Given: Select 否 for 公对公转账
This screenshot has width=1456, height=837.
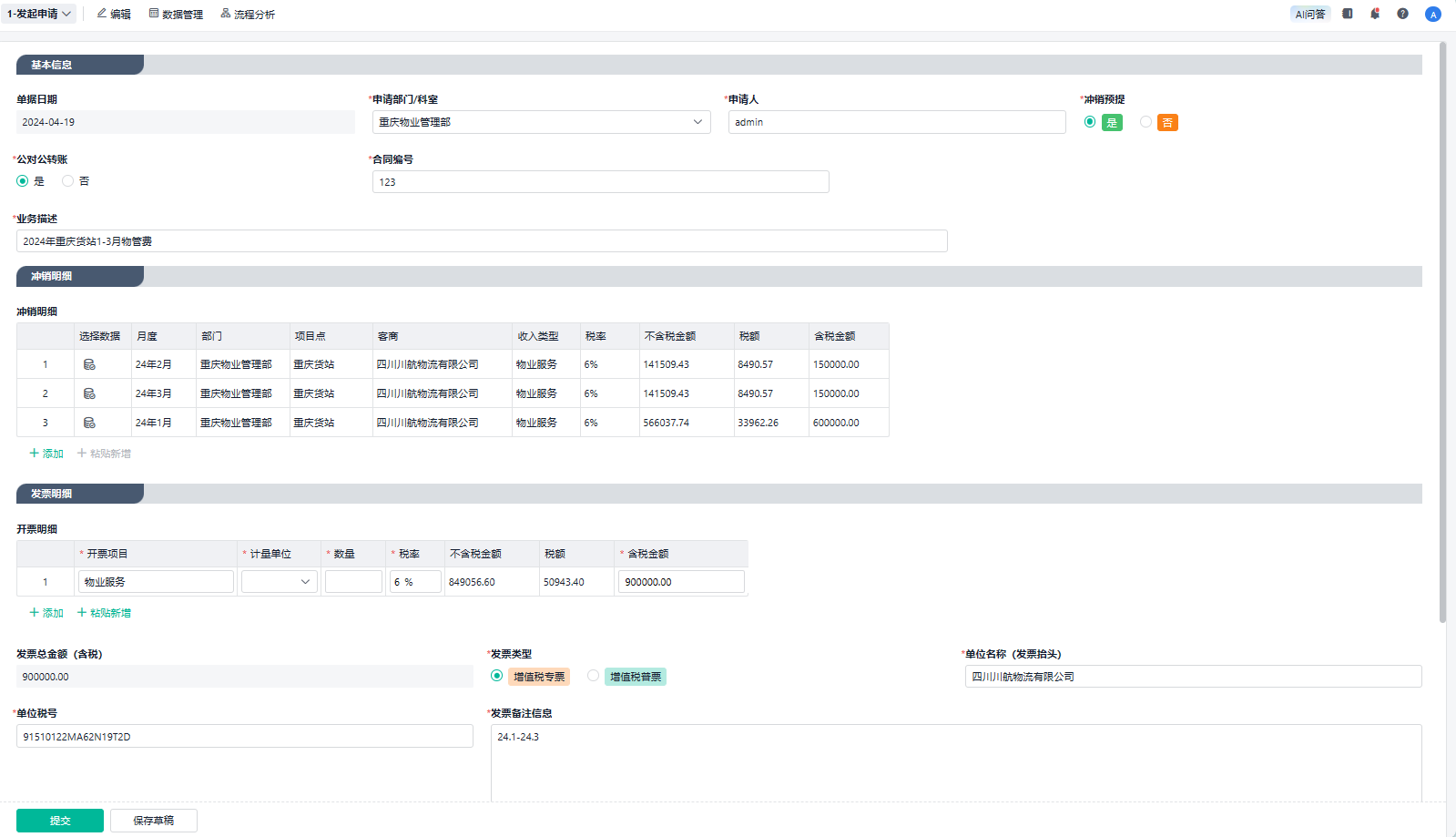Looking at the screenshot, I should (x=68, y=181).
